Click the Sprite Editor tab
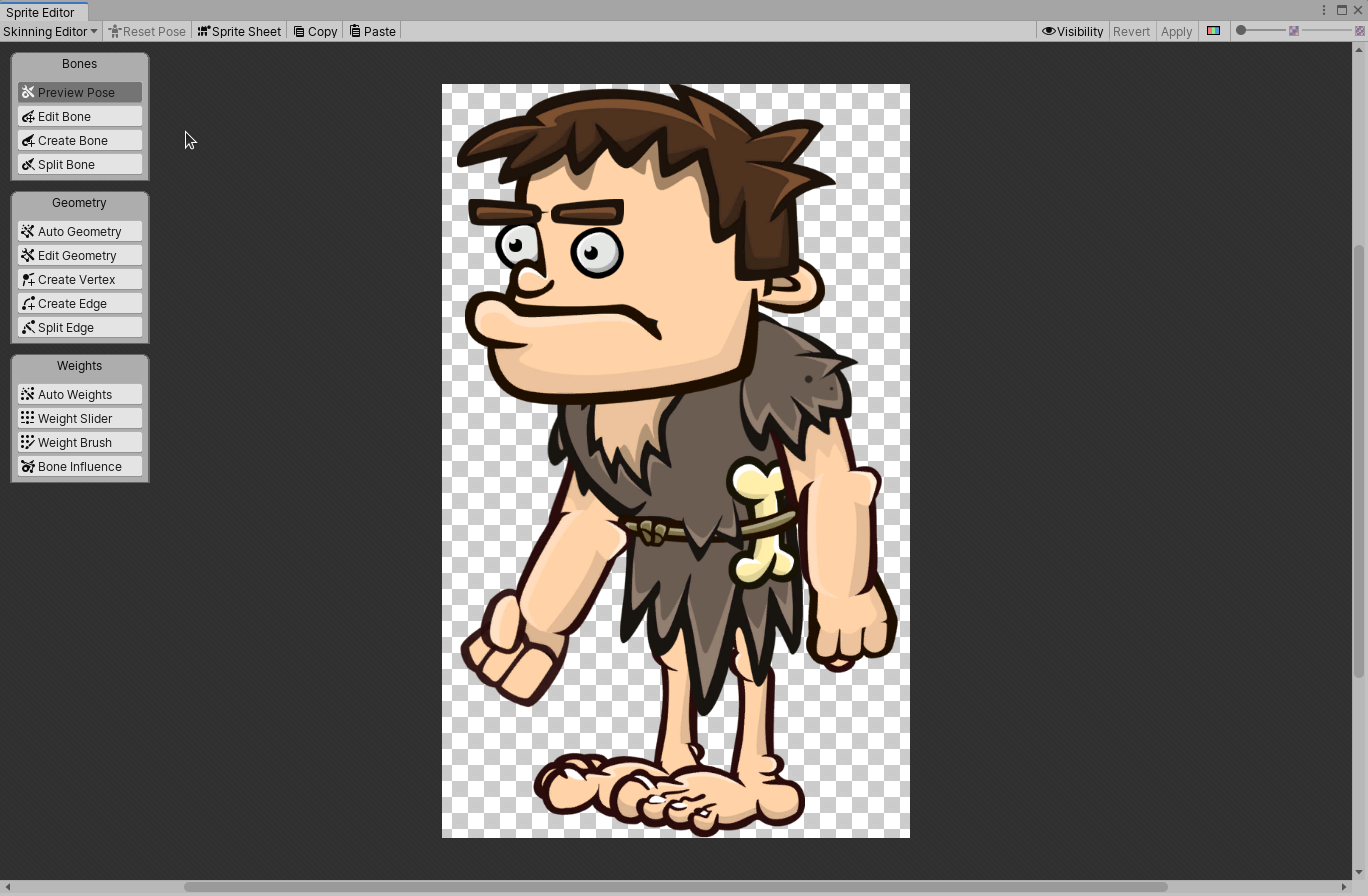This screenshot has height=896, width=1368. (x=40, y=12)
